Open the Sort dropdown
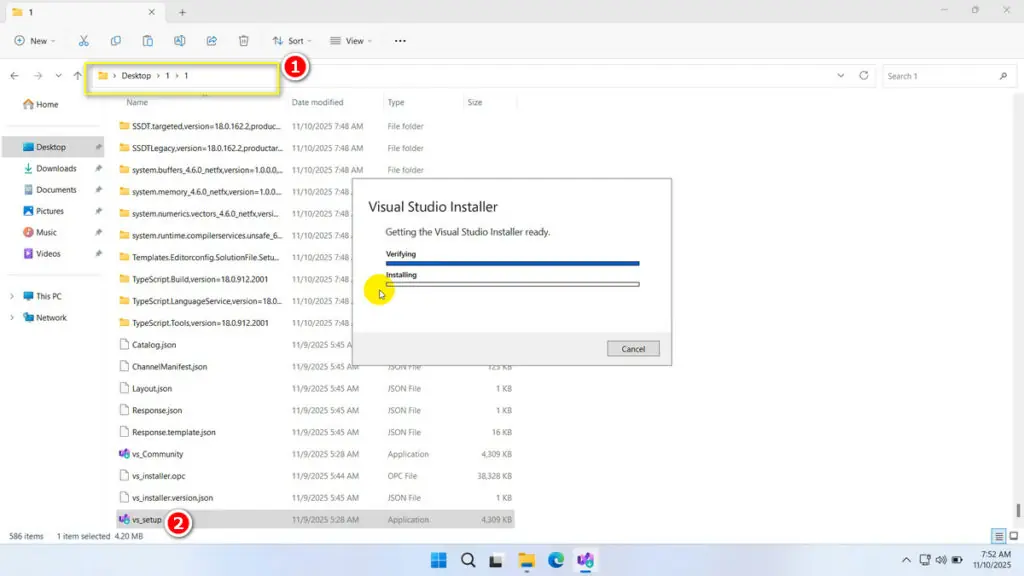The width and height of the screenshot is (1024, 576). point(291,40)
